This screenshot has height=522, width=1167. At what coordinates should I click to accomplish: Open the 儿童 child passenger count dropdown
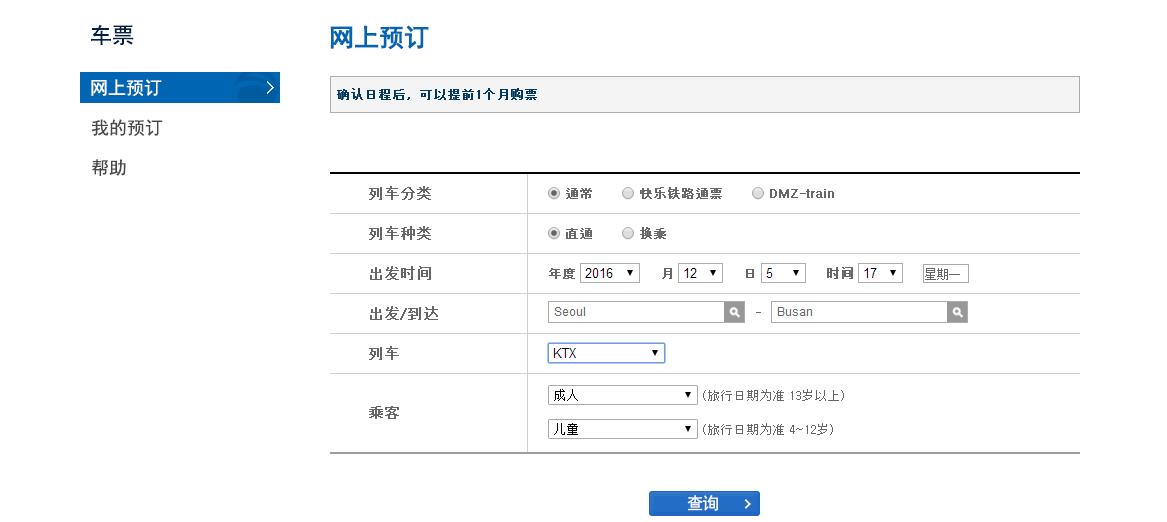622,429
